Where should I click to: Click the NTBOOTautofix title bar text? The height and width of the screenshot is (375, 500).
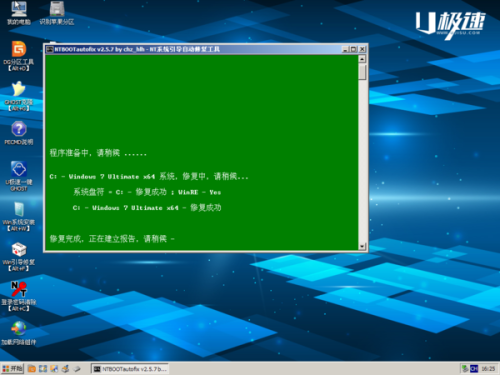tap(137, 49)
